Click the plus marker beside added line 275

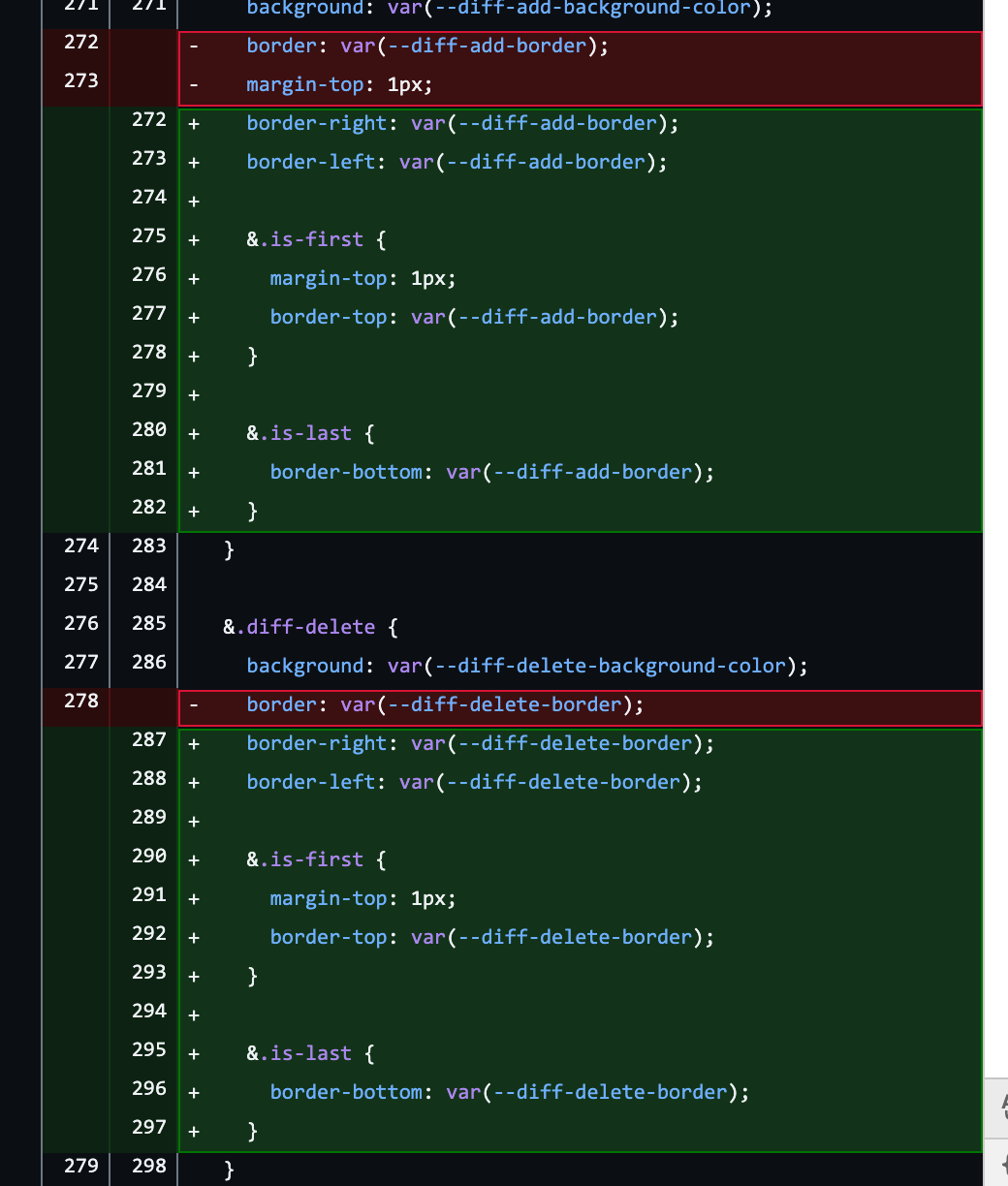[193, 238]
